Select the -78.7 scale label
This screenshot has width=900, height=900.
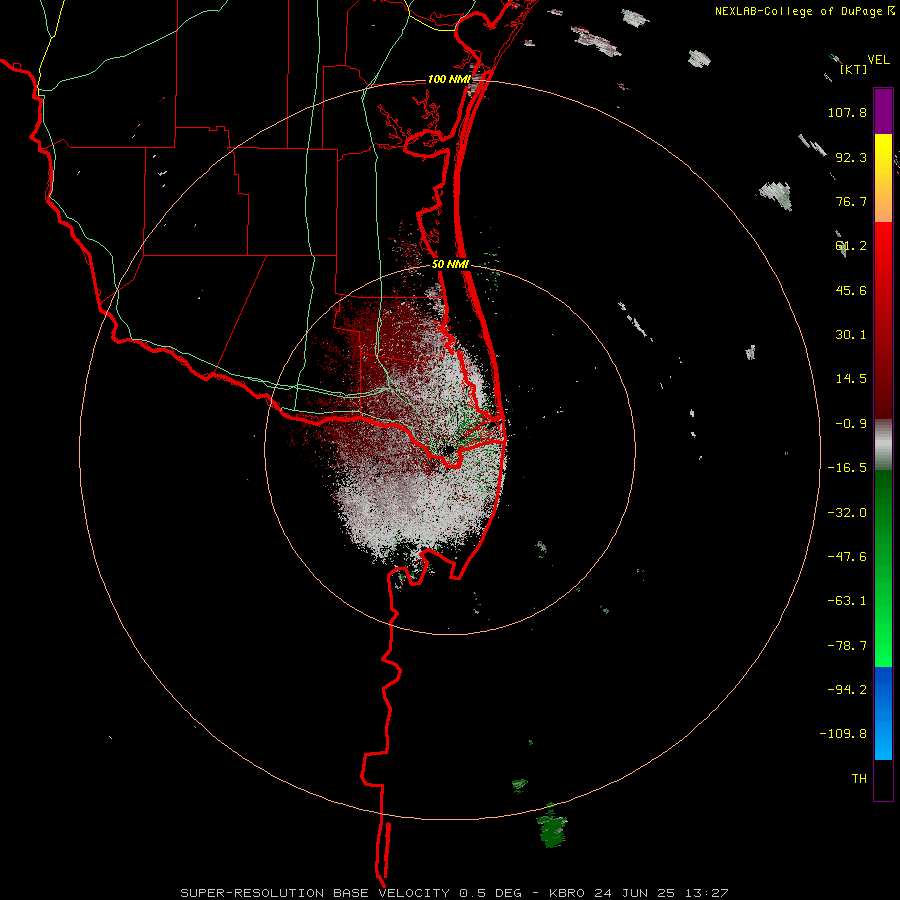click(847, 646)
